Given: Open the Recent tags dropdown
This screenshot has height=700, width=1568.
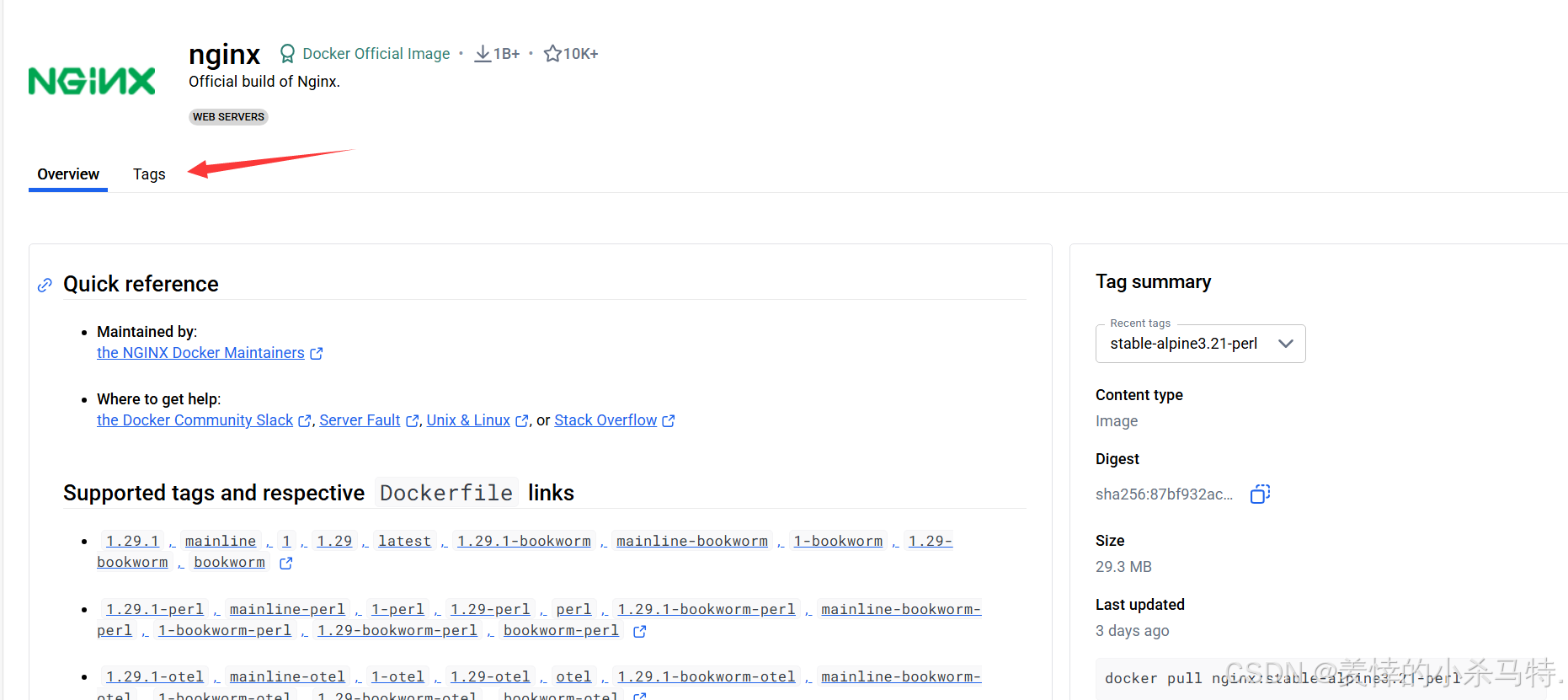Looking at the screenshot, I should coord(1200,344).
